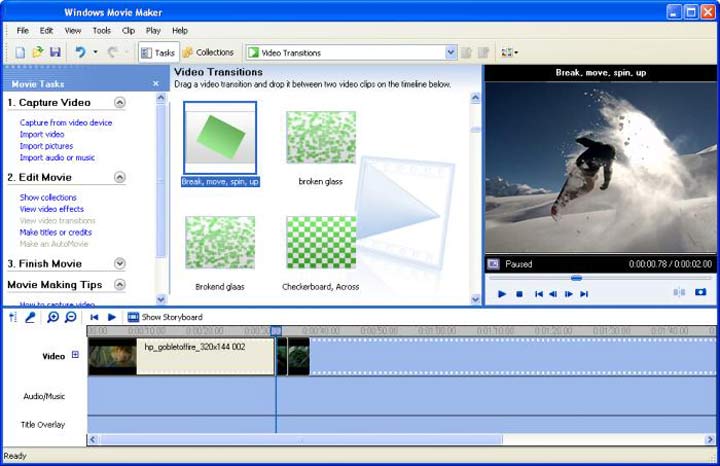Click the Import pictures link
The height and width of the screenshot is (466, 720).
[46, 146]
